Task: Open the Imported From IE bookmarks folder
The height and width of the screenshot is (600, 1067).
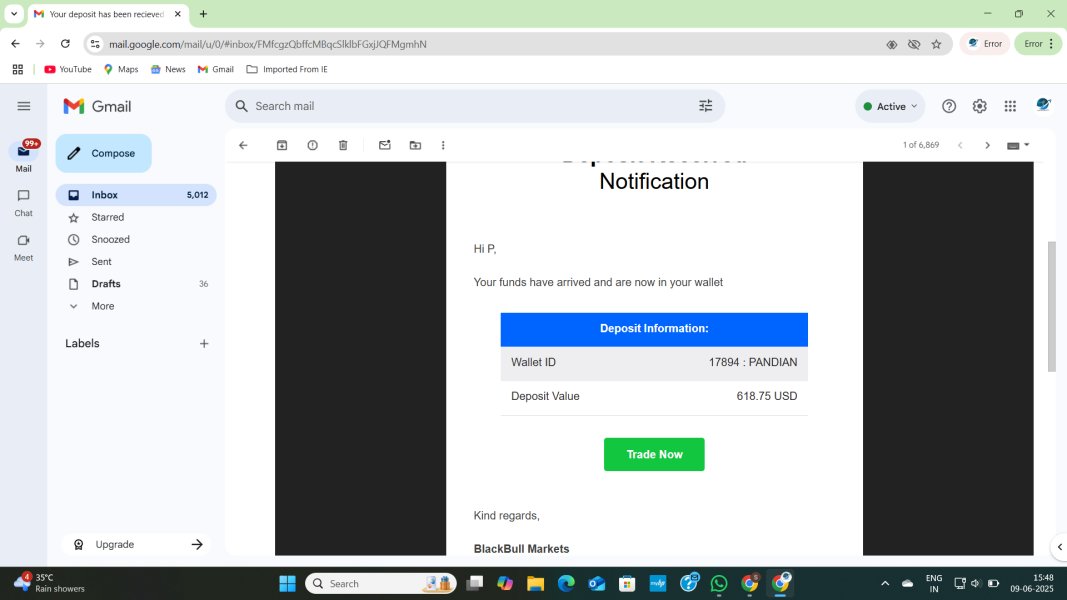Action: (x=286, y=69)
